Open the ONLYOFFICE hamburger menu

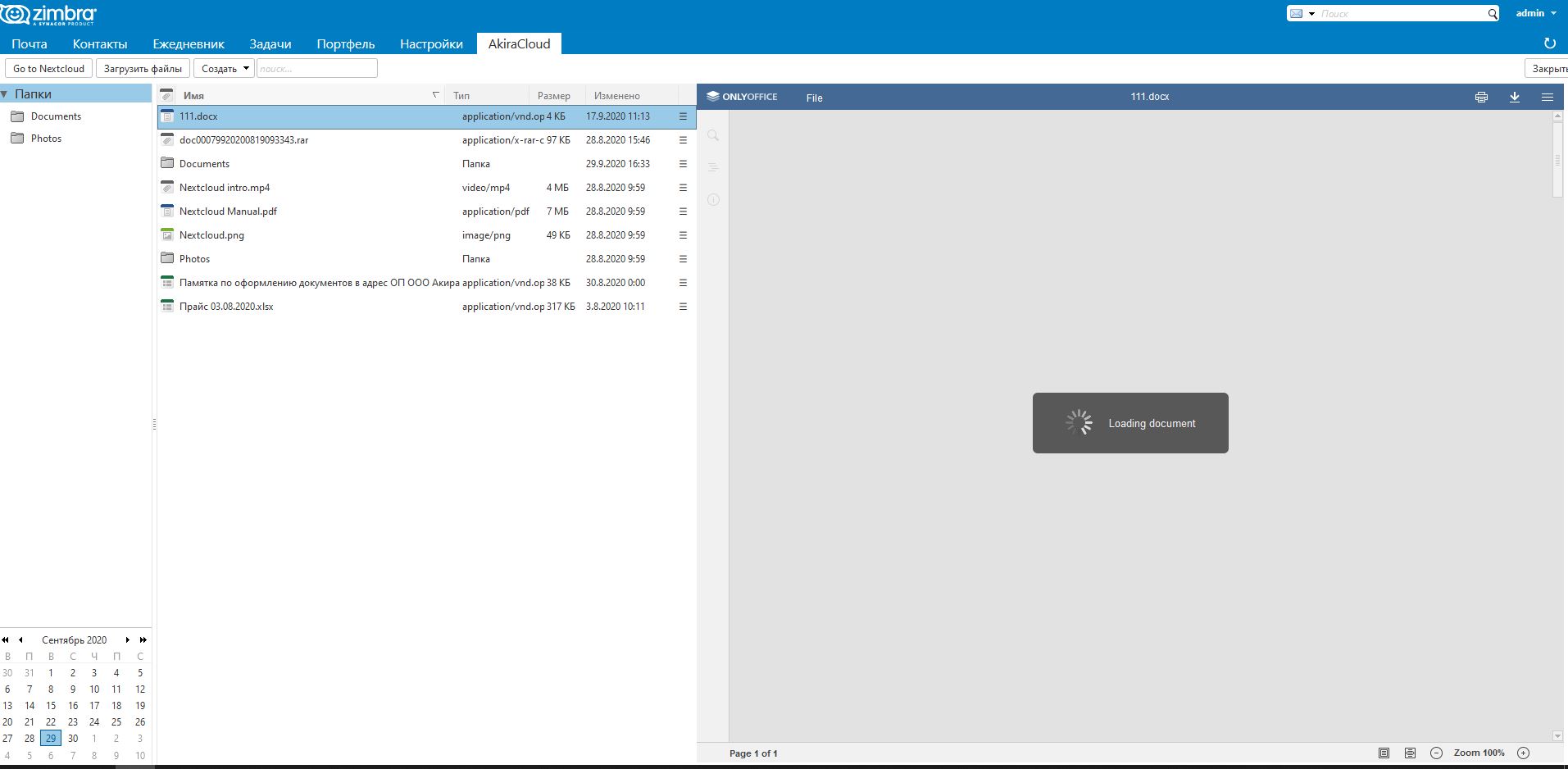pyautogui.click(x=1549, y=97)
